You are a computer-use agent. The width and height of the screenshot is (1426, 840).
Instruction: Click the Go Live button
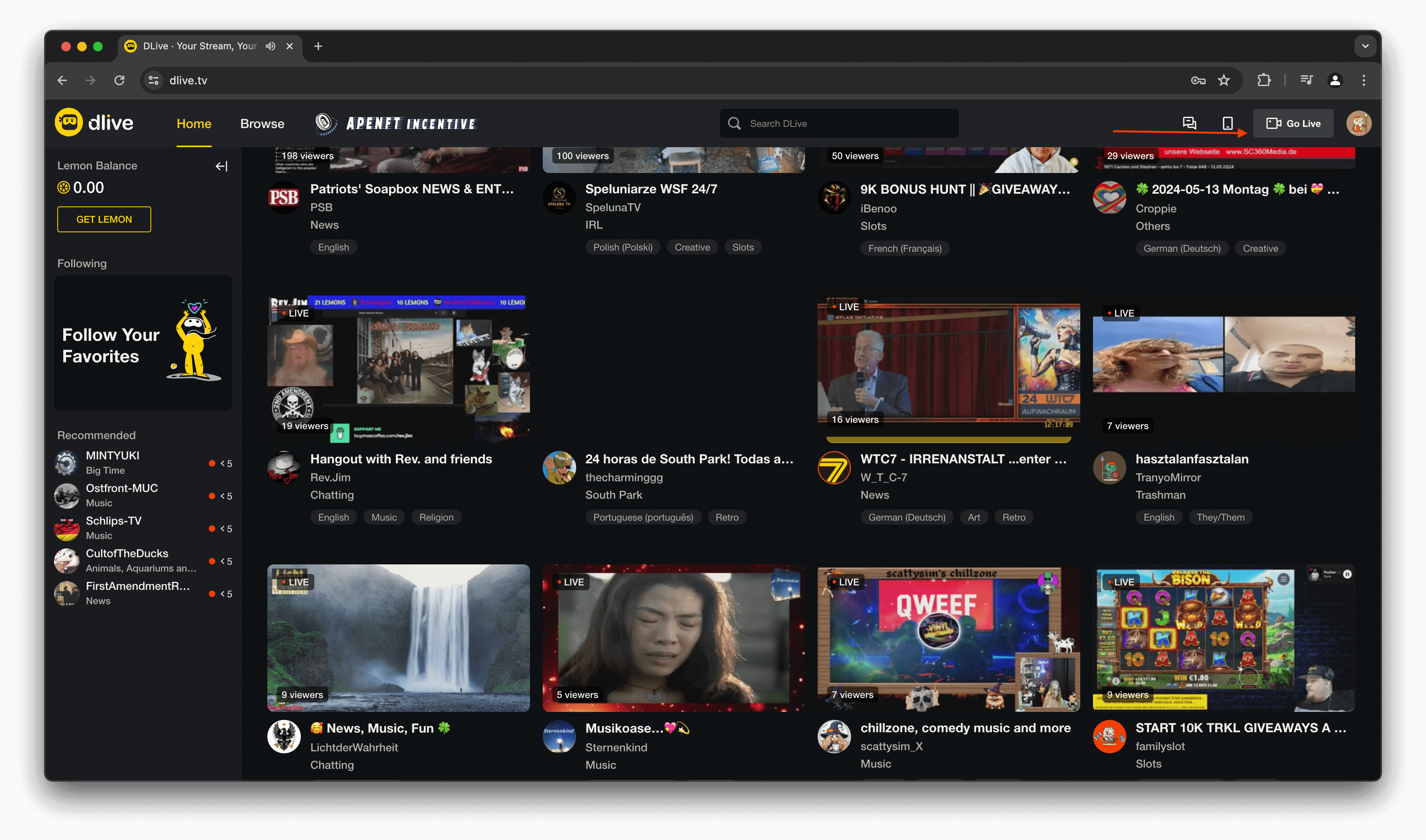pyautogui.click(x=1294, y=123)
